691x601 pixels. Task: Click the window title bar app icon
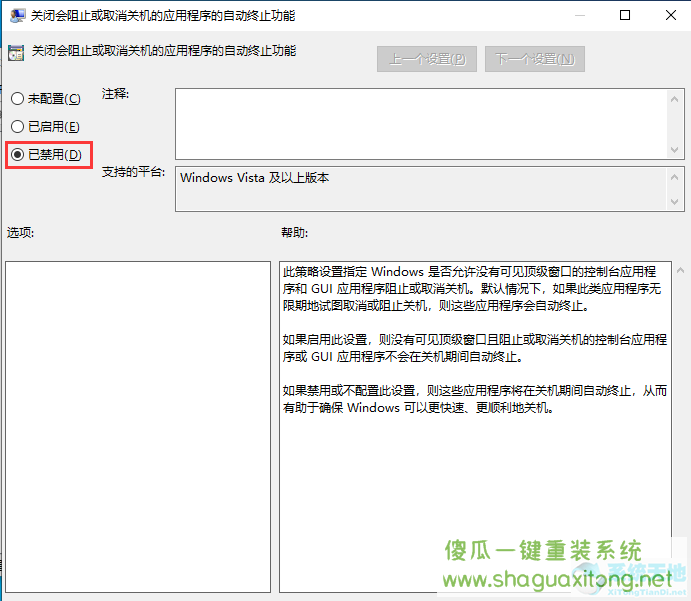[18, 16]
